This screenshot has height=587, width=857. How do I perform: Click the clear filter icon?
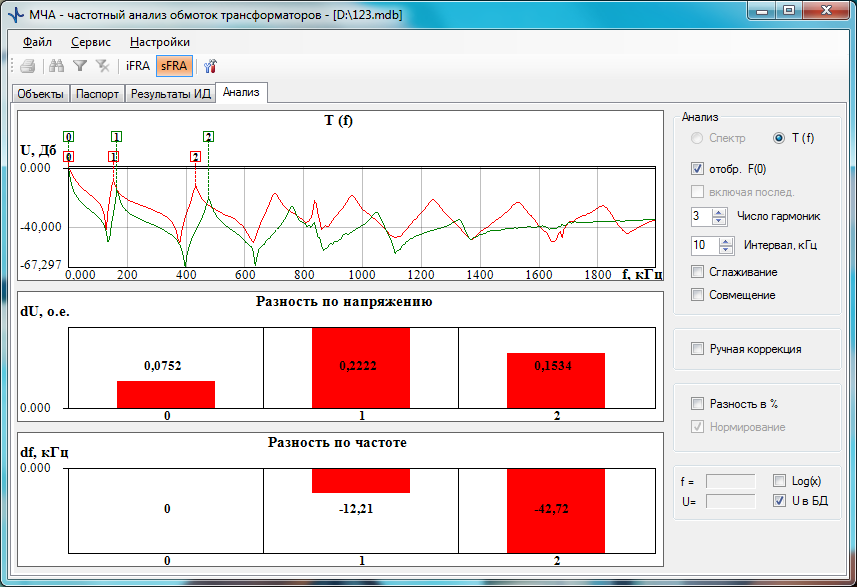102,66
